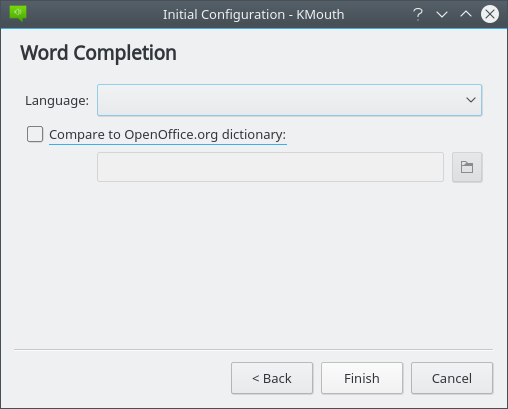Click the KMouth app icon in titlebar
The width and height of the screenshot is (508, 409).
18,14
